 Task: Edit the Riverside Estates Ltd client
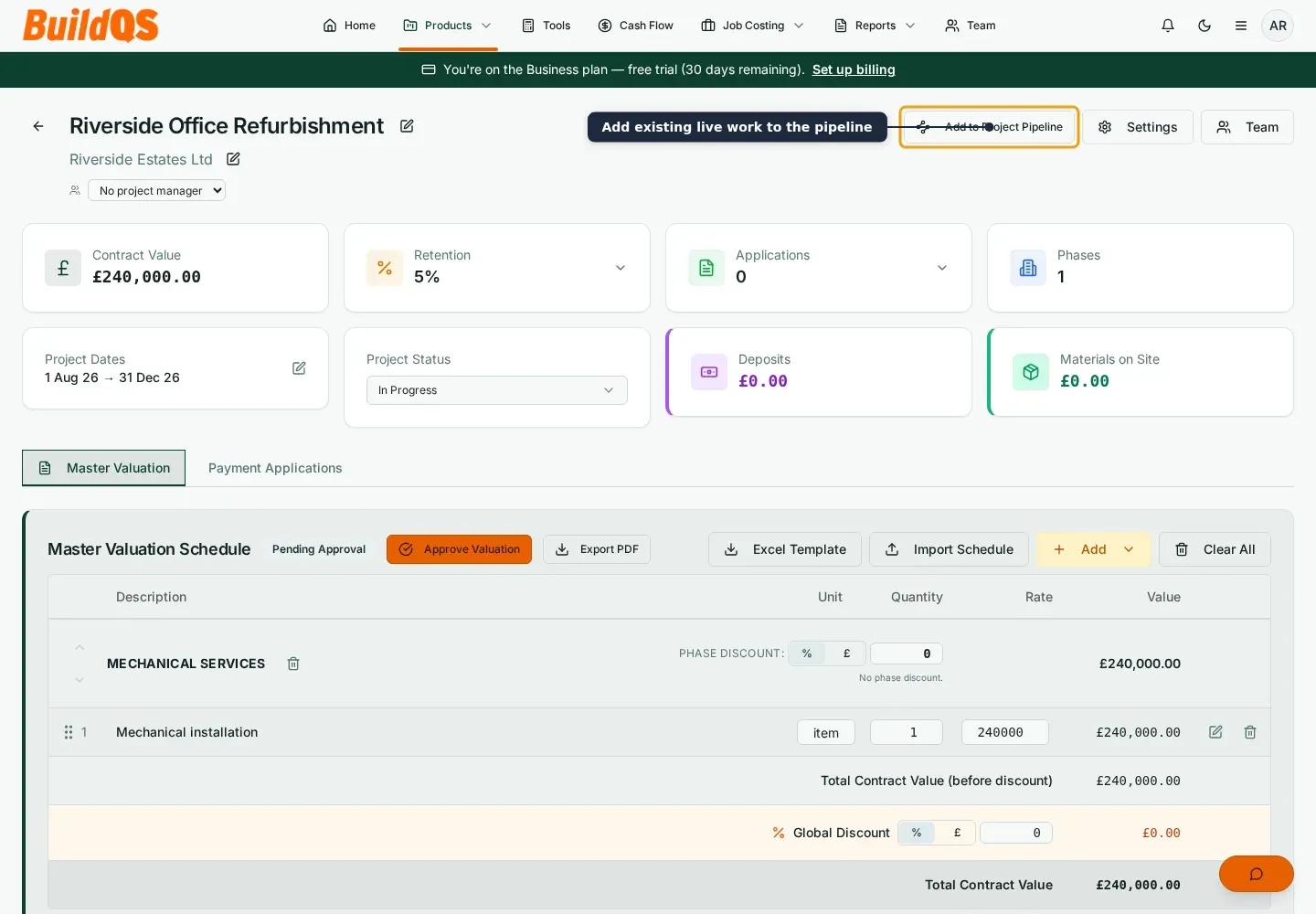coord(233,159)
